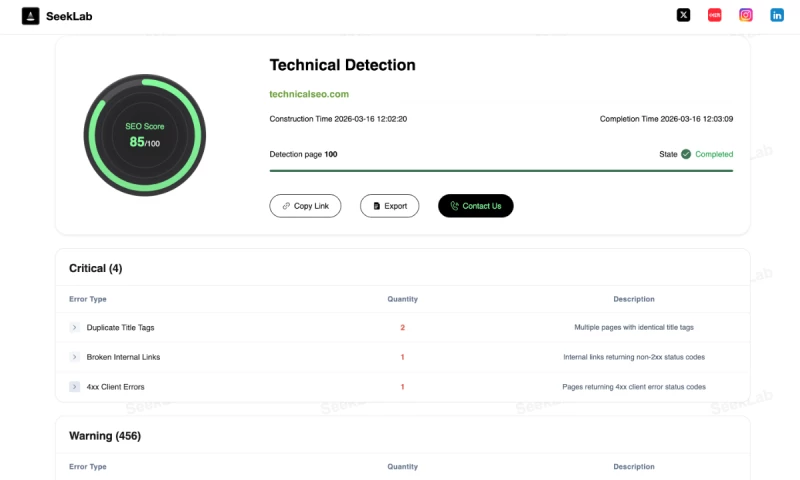The width and height of the screenshot is (800, 480).
Task: Click the Warning table Error Type header
Action: click(88, 467)
